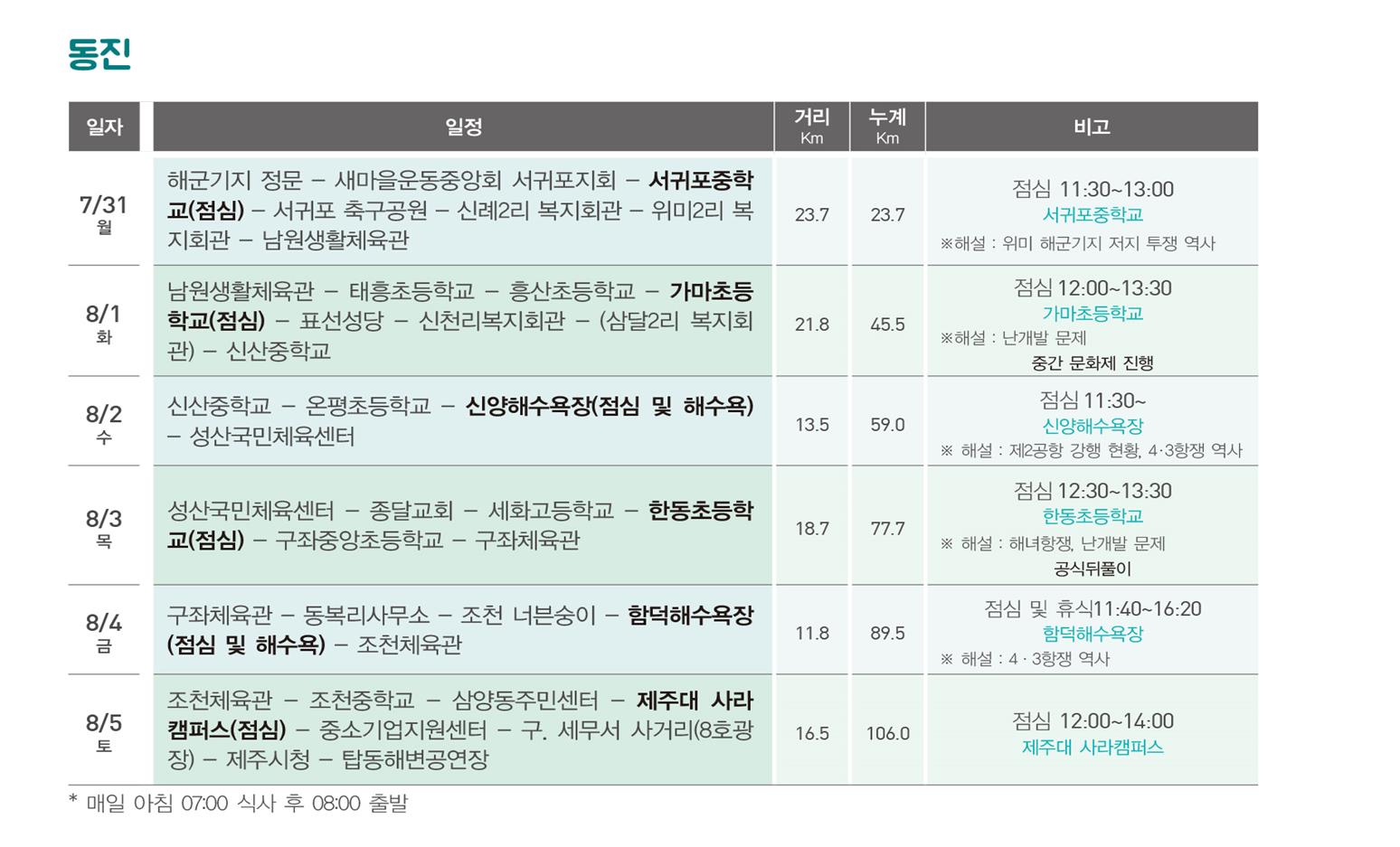Click '중간 문화제 진행' note
Viewport: 1400px width, 847px height.
1093,363
